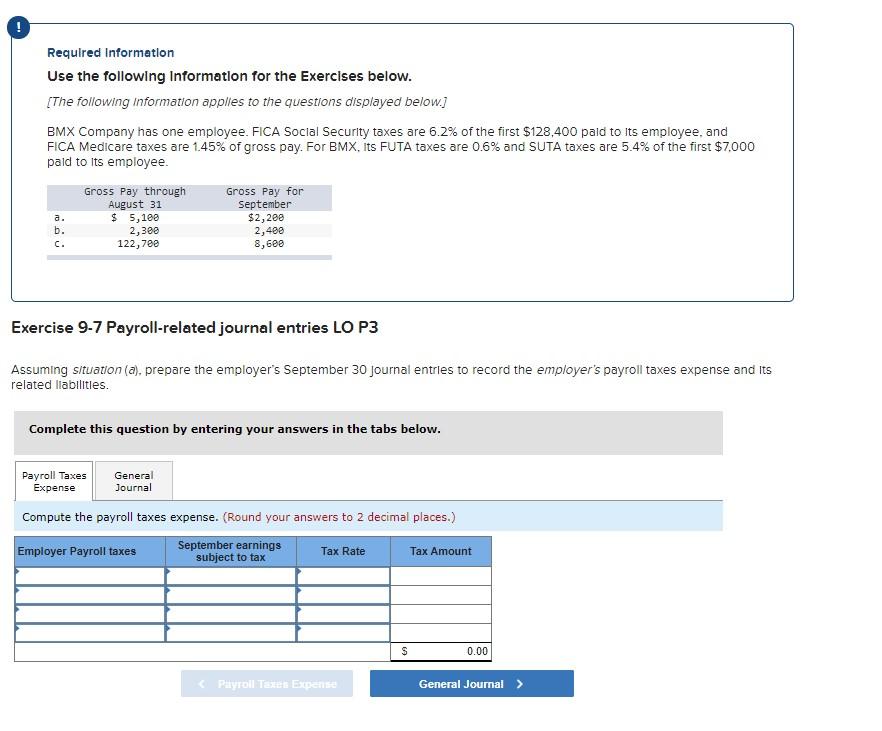Image resolution: width=882 pixels, height=731 pixels.
Task: Click the Gross Pay for September header
Action: (265, 198)
